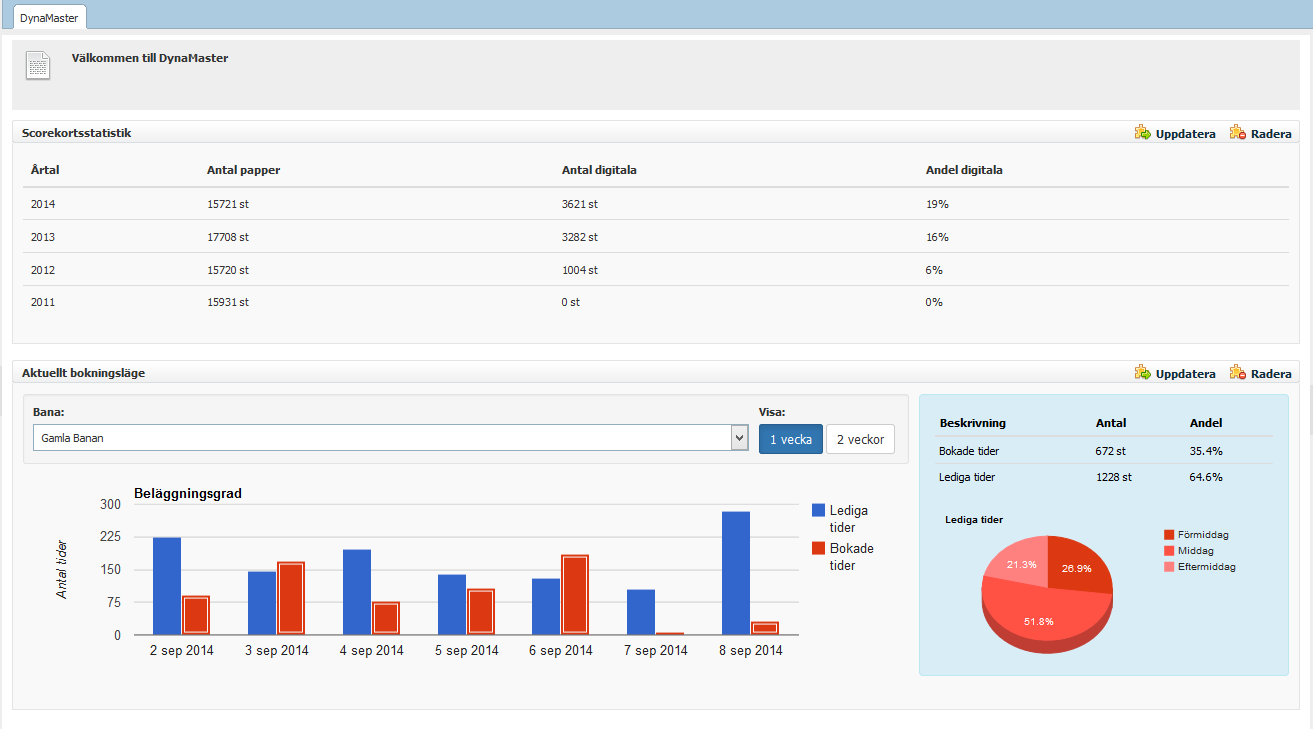This screenshot has height=729, width=1313.
Task: Click the 3282 st digital count
Action: [x=580, y=237]
